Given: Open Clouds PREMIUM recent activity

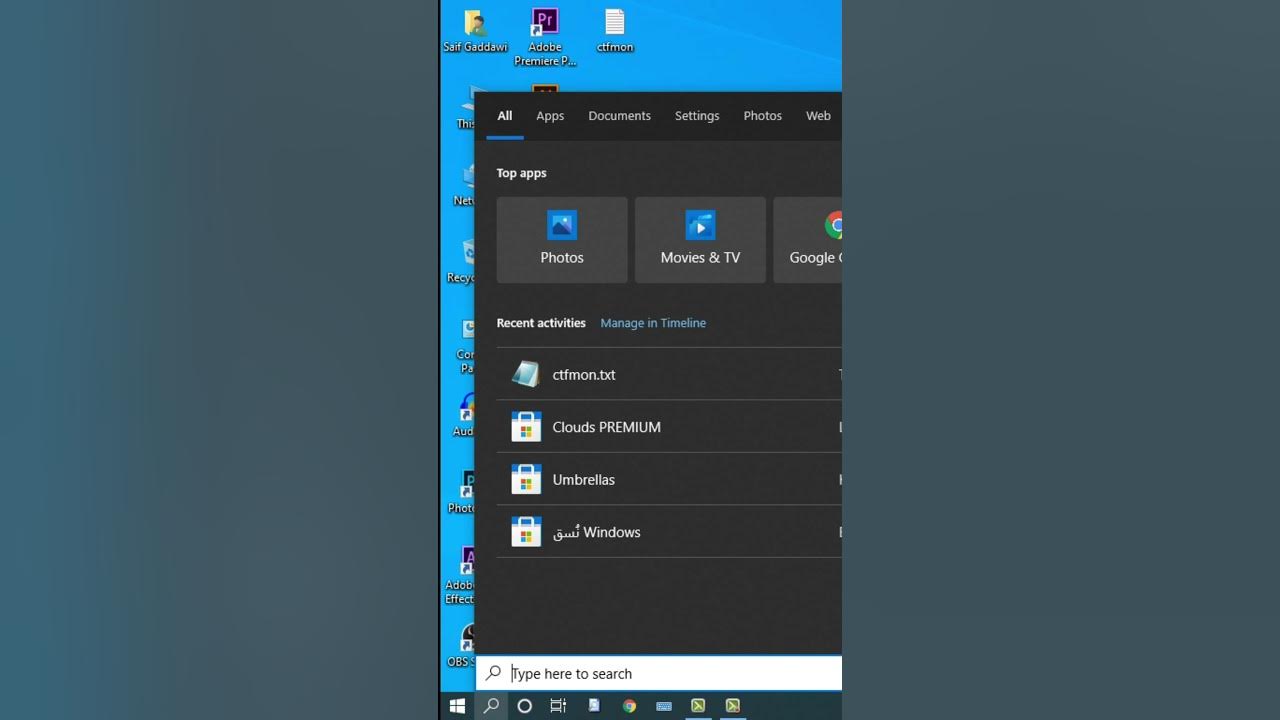Looking at the screenshot, I should coord(669,427).
